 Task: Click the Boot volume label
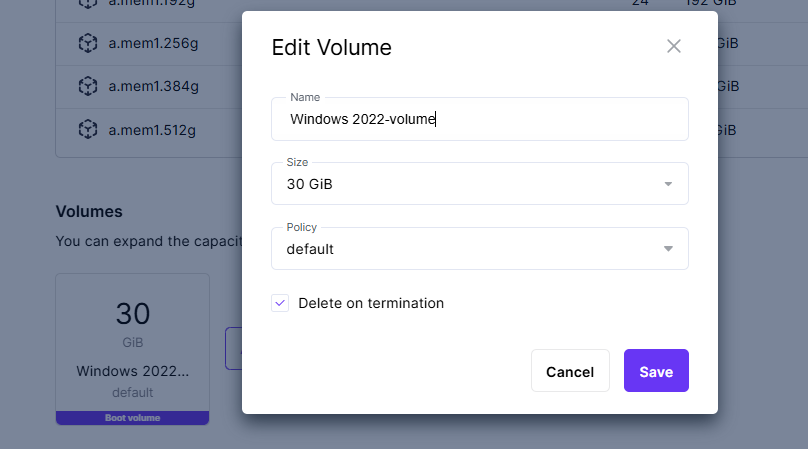click(132, 418)
